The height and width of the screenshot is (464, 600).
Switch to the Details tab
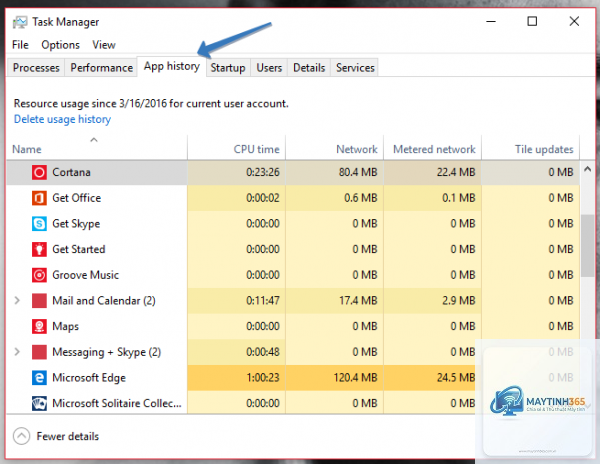309,68
